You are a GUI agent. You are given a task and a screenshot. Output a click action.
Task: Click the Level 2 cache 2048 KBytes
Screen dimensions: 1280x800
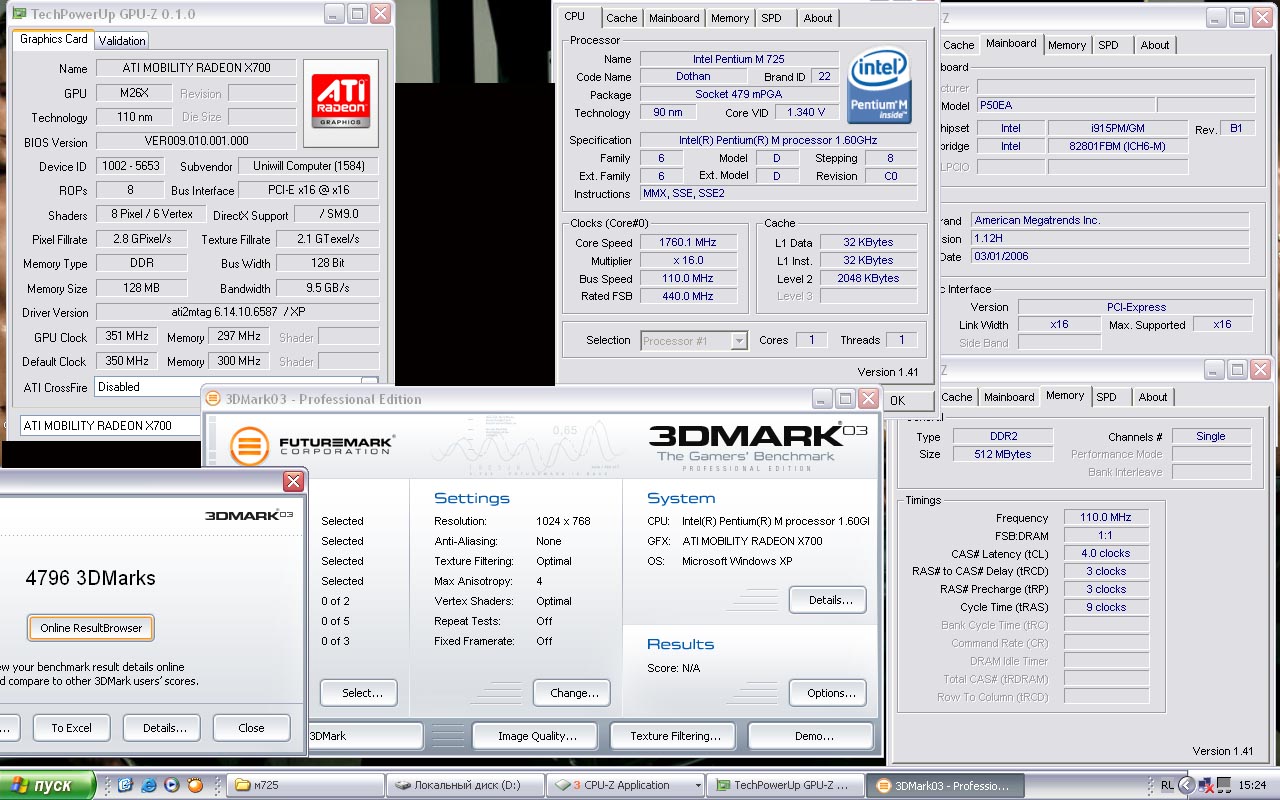pos(868,279)
